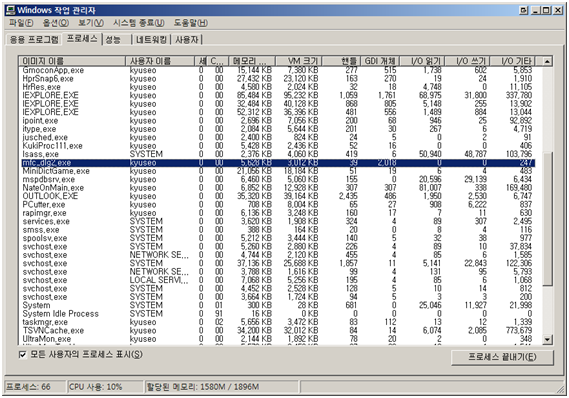Sort by GDI 개체 column header
The height and width of the screenshot is (398, 569).
380,61
